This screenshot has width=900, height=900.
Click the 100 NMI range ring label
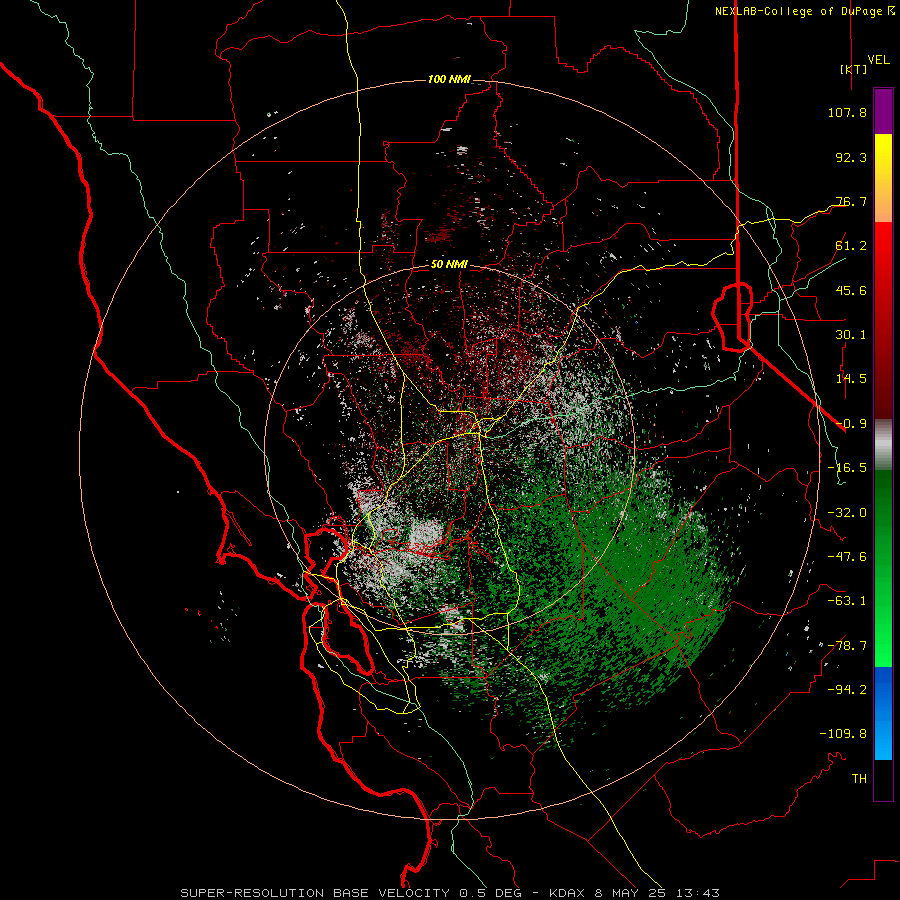coord(449,79)
